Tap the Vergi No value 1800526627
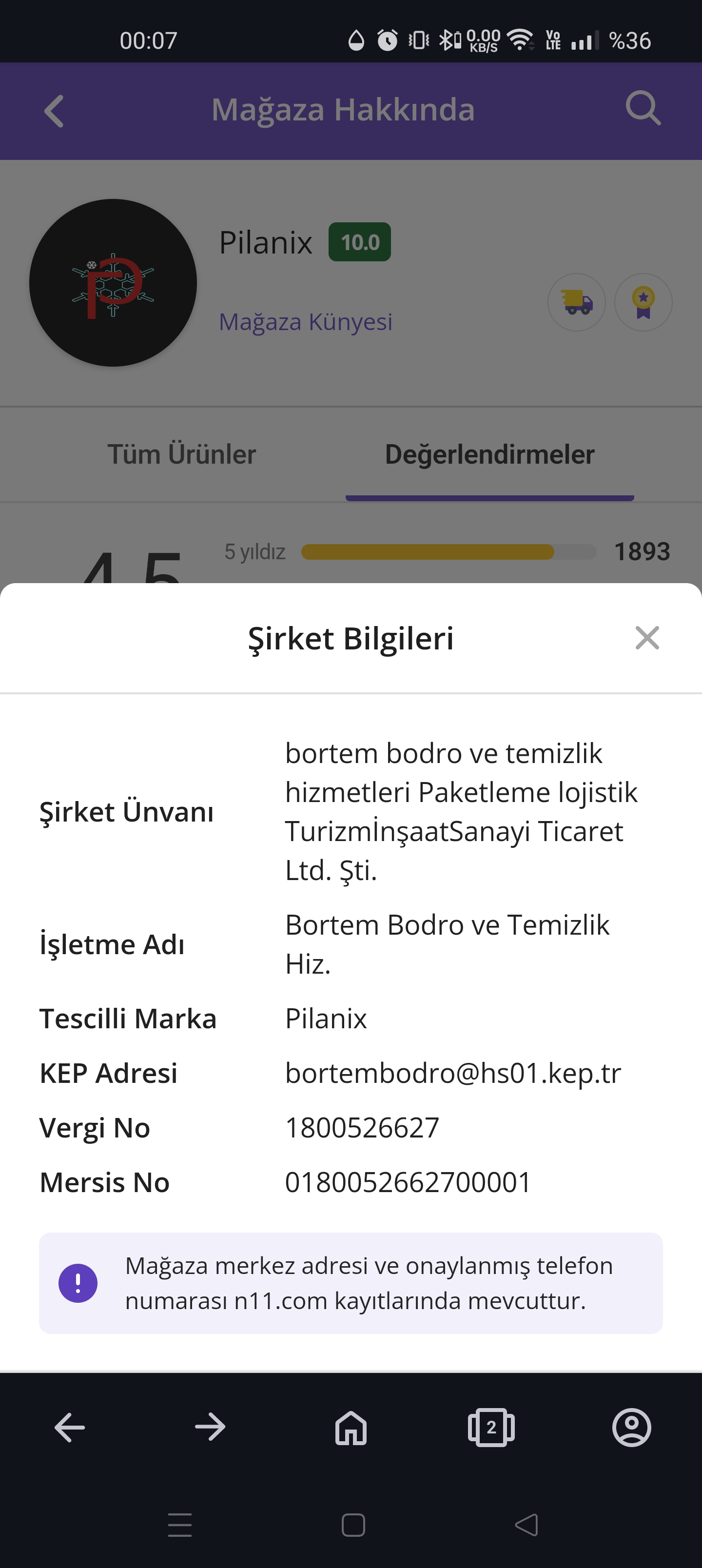 362,1128
